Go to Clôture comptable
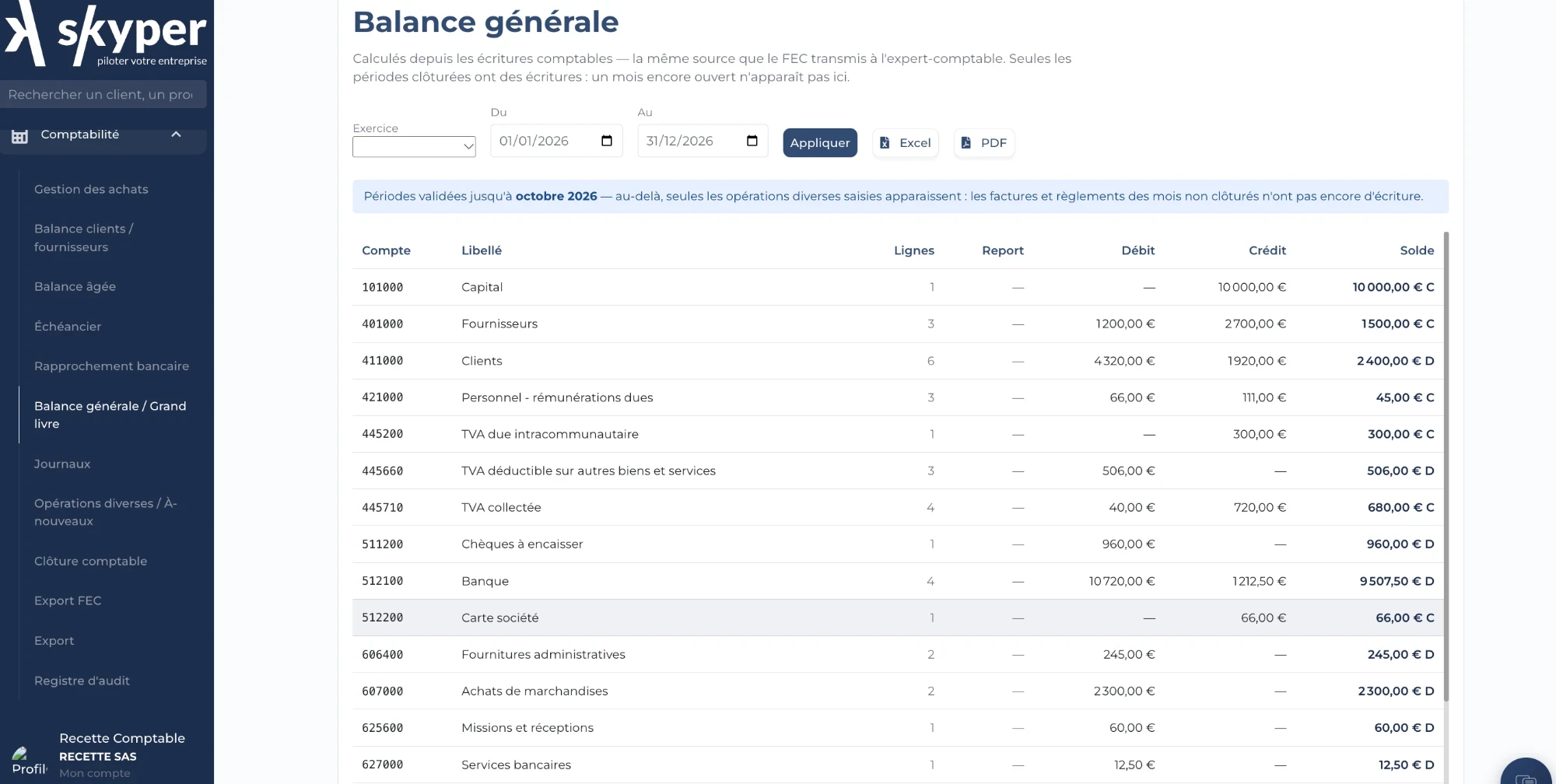Screen dimensions: 1556x784 [90, 562]
